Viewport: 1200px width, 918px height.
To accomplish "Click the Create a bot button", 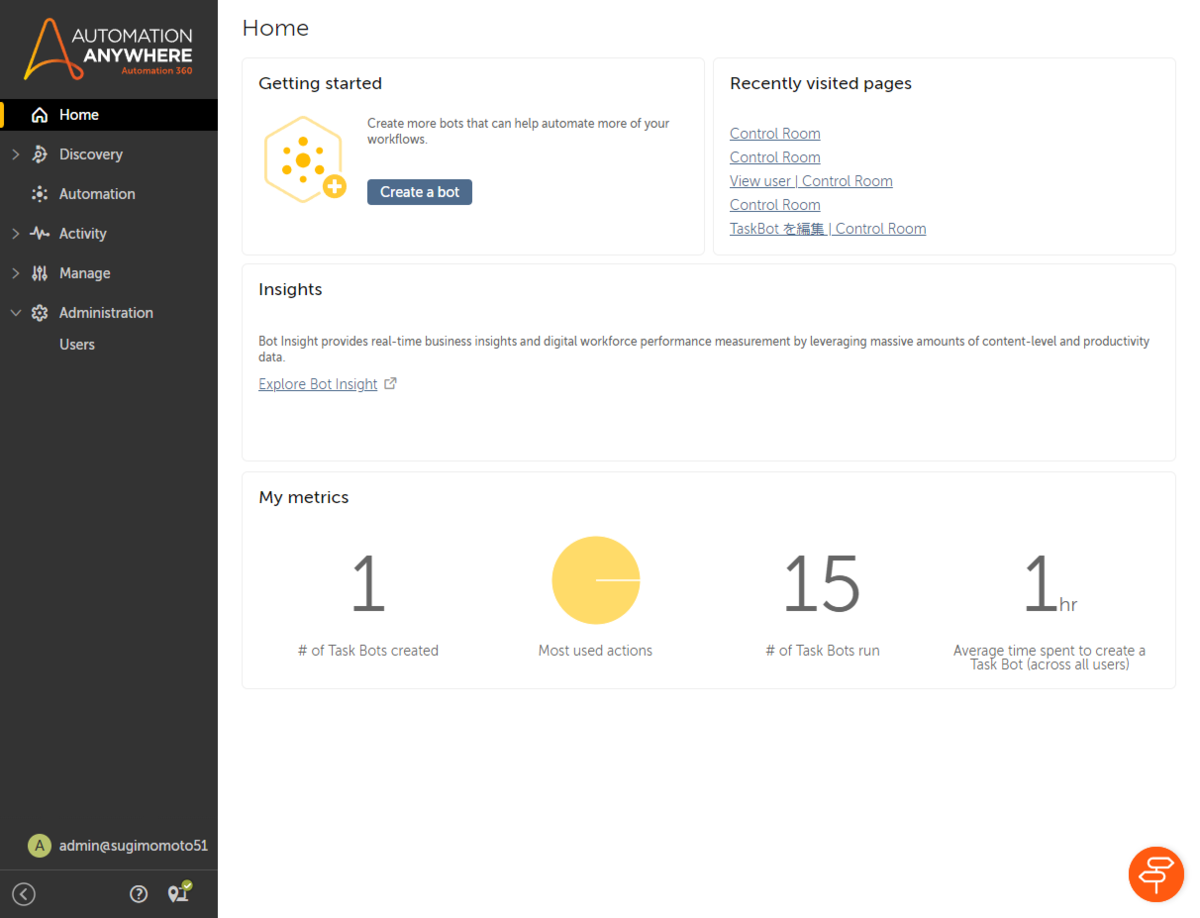I will tap(419, 192).
